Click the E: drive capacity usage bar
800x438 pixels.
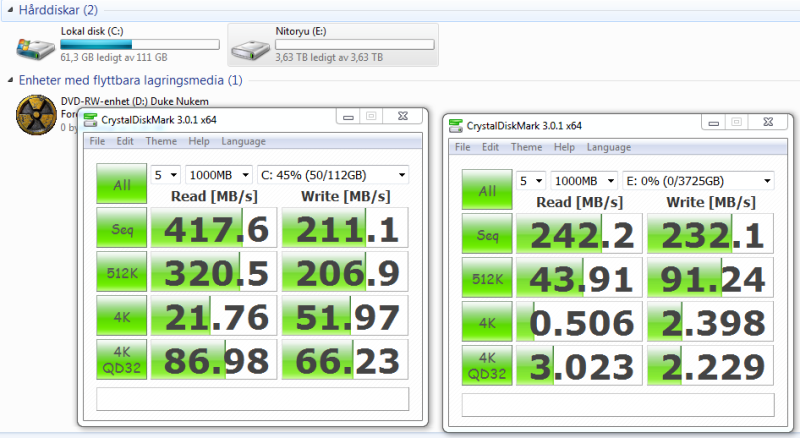[355, 45]
